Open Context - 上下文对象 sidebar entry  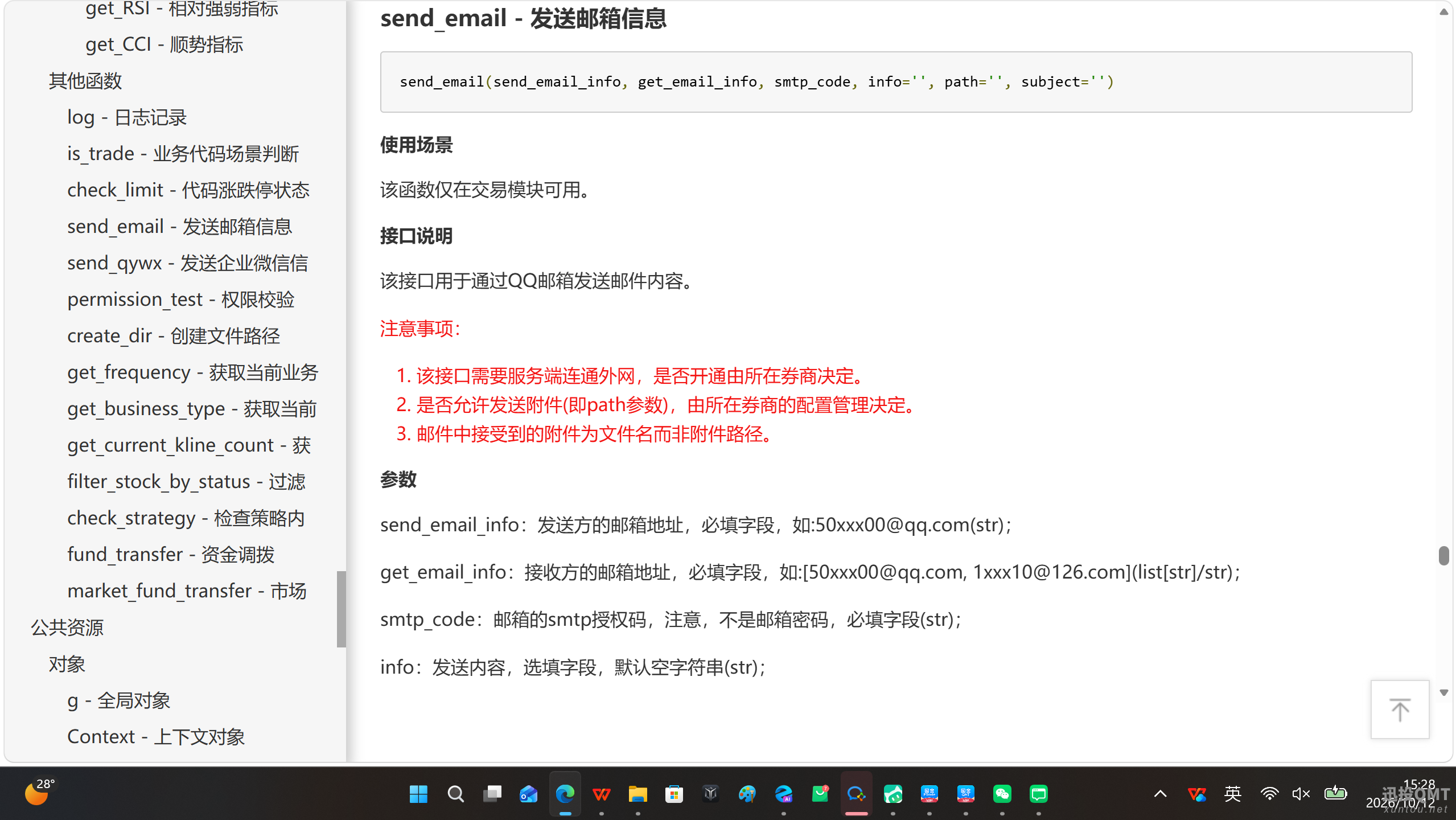156,737
